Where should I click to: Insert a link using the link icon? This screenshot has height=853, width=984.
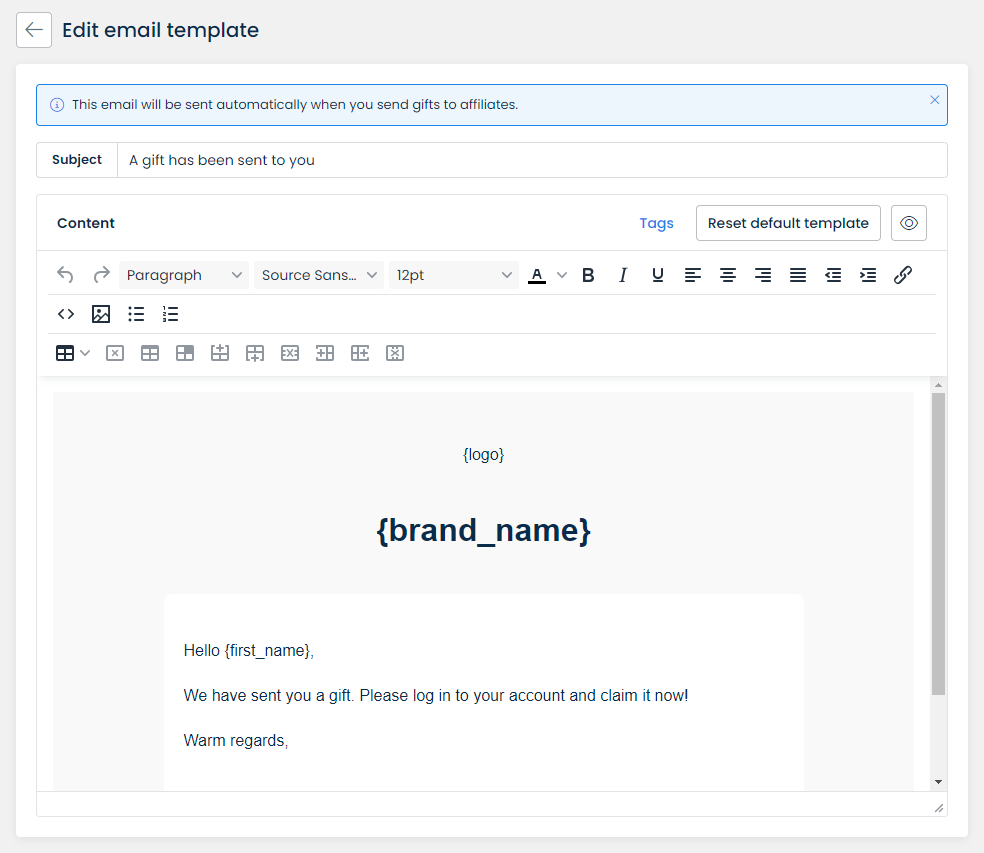[x=902, y=275]
